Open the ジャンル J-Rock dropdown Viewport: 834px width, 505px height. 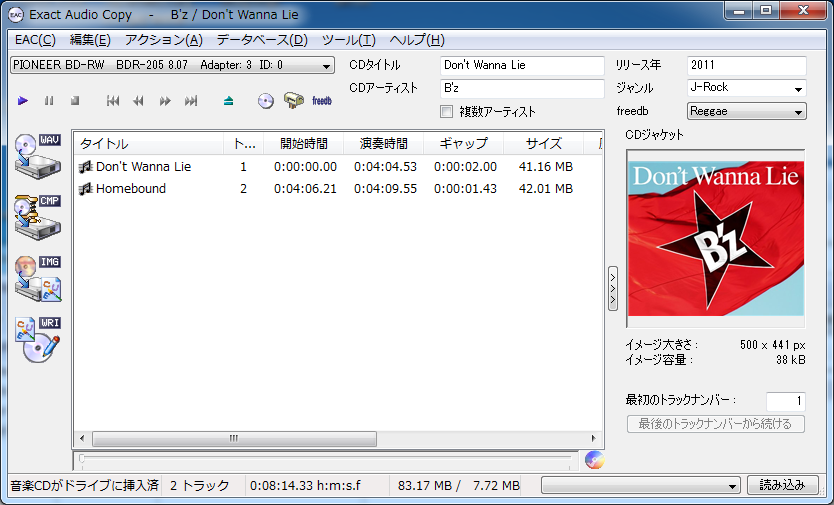pos(747,88)
